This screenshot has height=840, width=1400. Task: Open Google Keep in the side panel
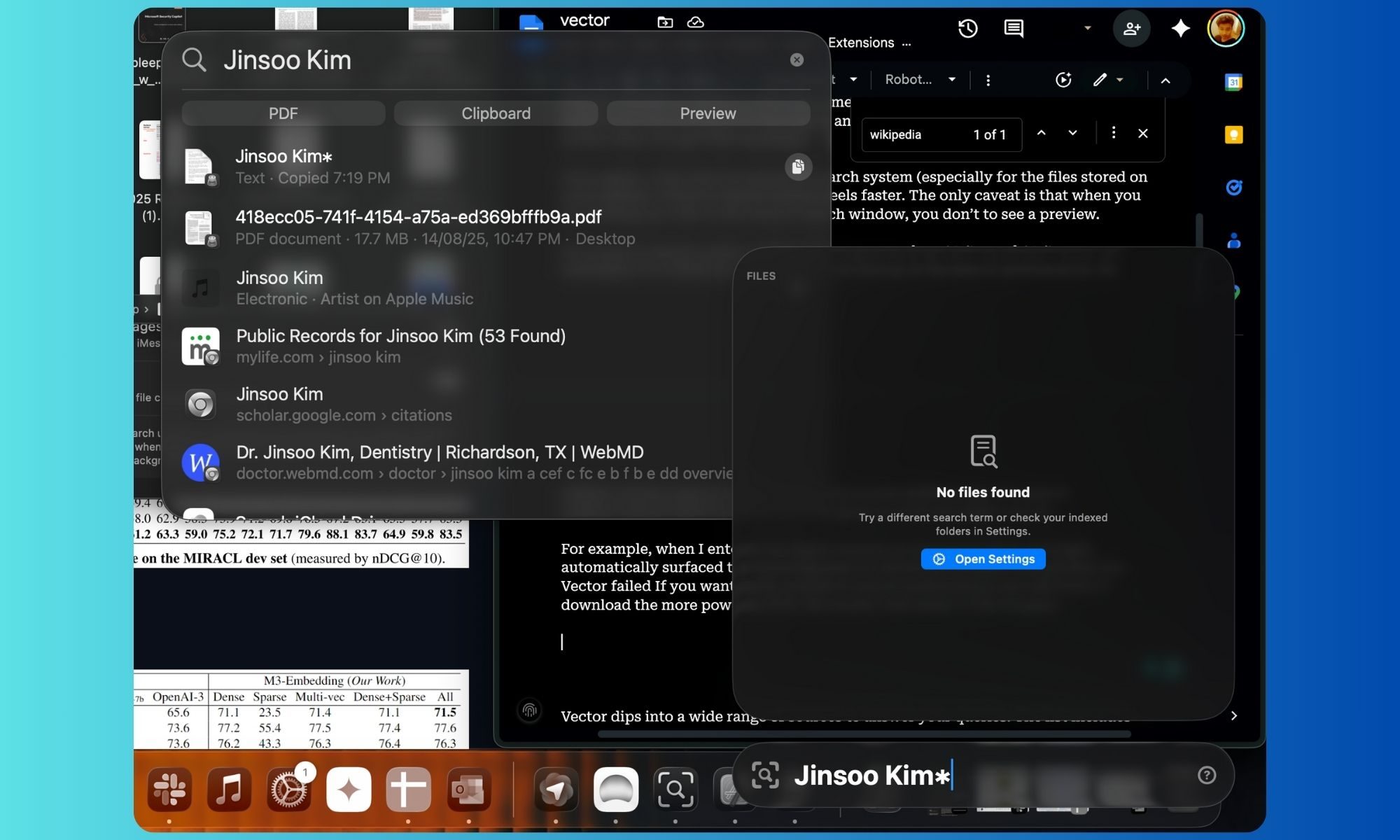pos(1233,136)
